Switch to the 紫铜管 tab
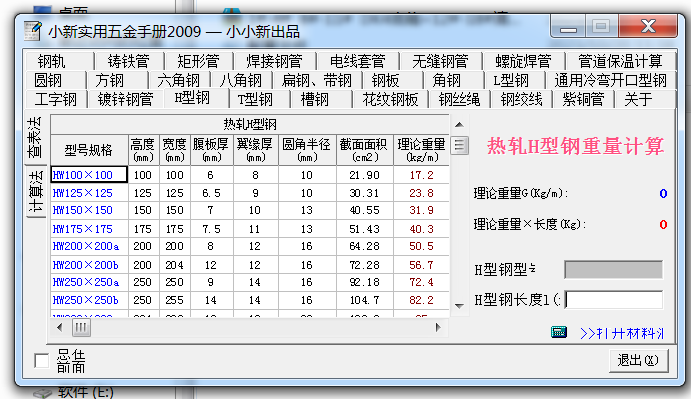691x399 pixels. pos(583,100)
